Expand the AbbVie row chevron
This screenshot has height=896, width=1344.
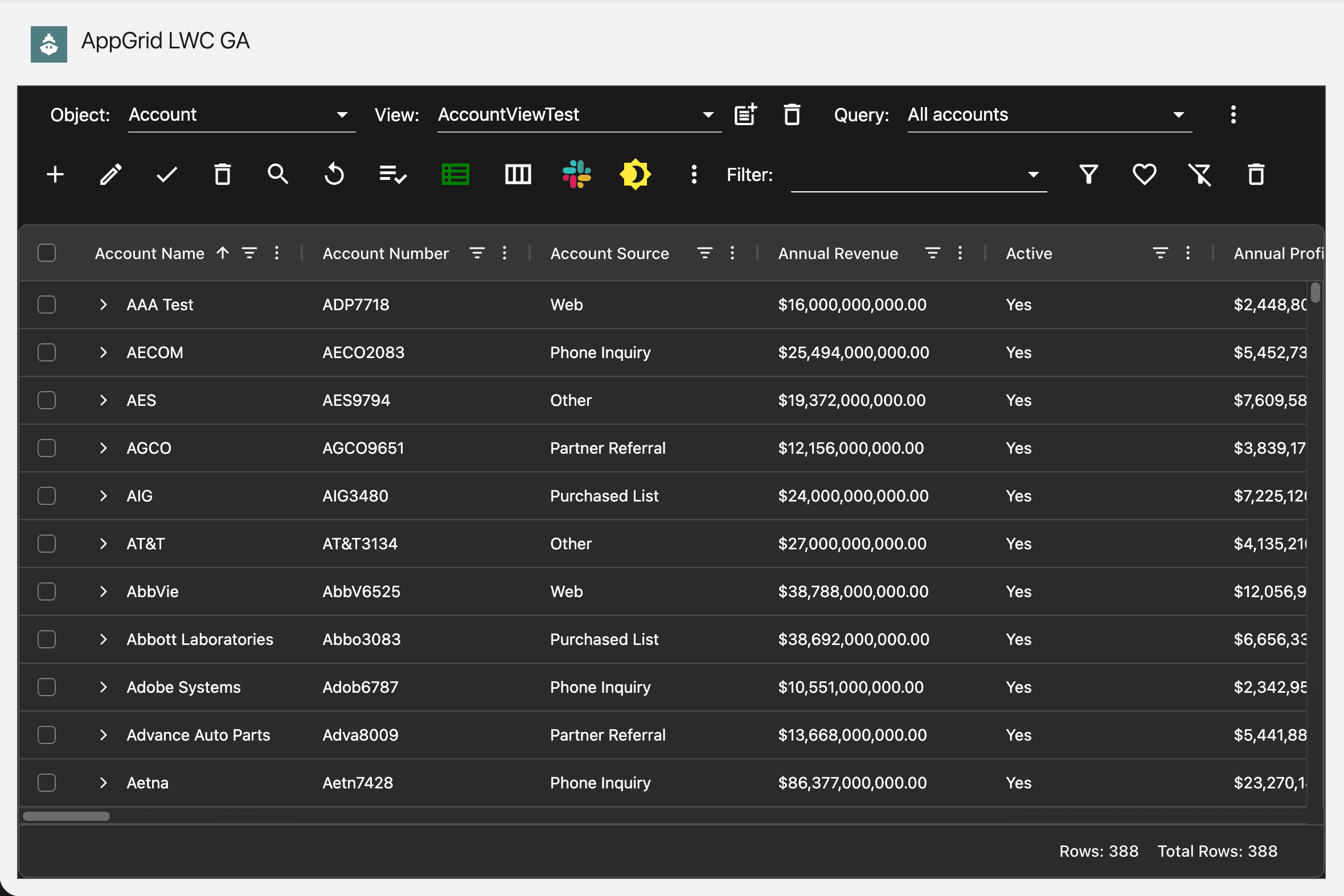point(104,591)
